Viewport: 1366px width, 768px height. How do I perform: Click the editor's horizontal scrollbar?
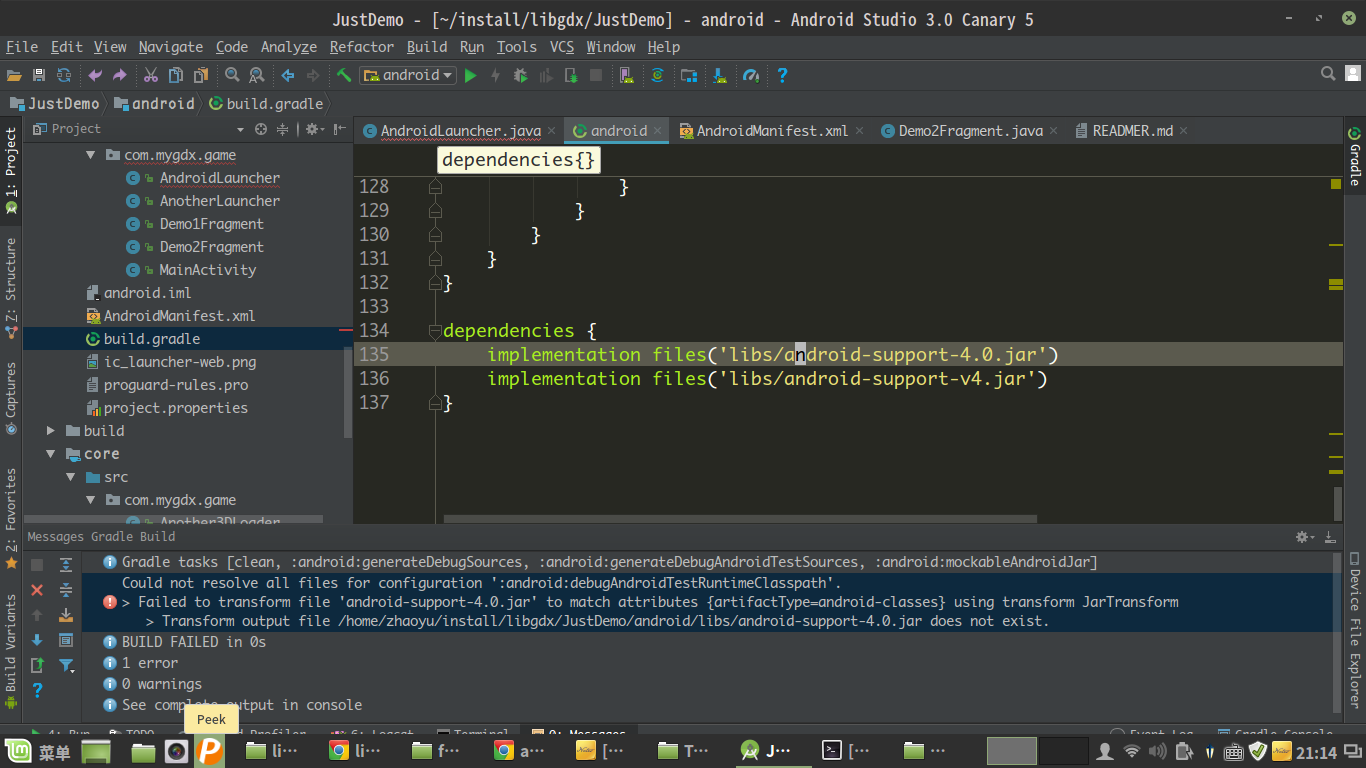740,519
